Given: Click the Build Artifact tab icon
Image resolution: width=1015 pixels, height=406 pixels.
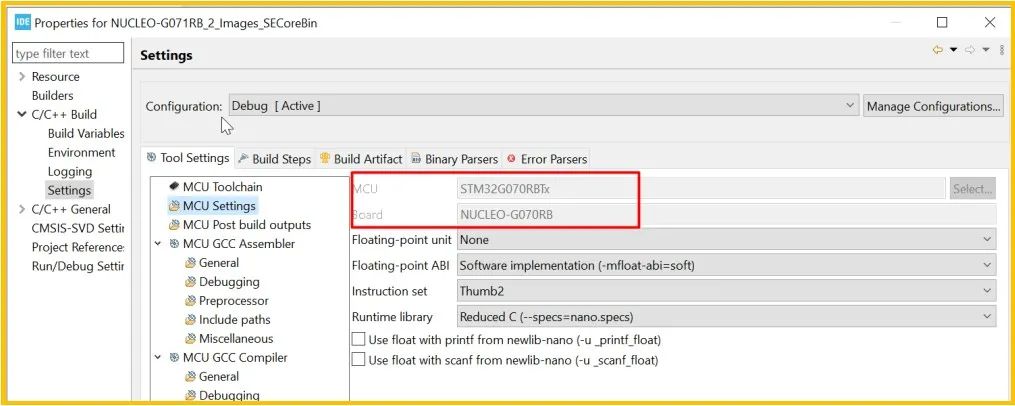Looking at the screenshot, I should (x=325, y=158).
